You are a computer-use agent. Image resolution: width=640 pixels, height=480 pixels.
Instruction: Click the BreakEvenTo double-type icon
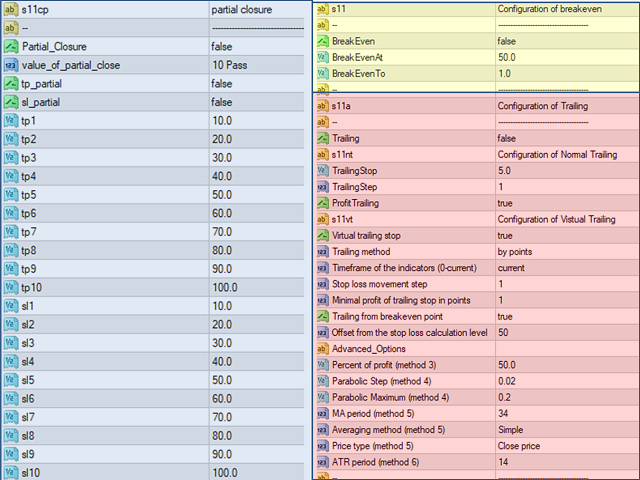pyautogui.click(x=323, y=73)
